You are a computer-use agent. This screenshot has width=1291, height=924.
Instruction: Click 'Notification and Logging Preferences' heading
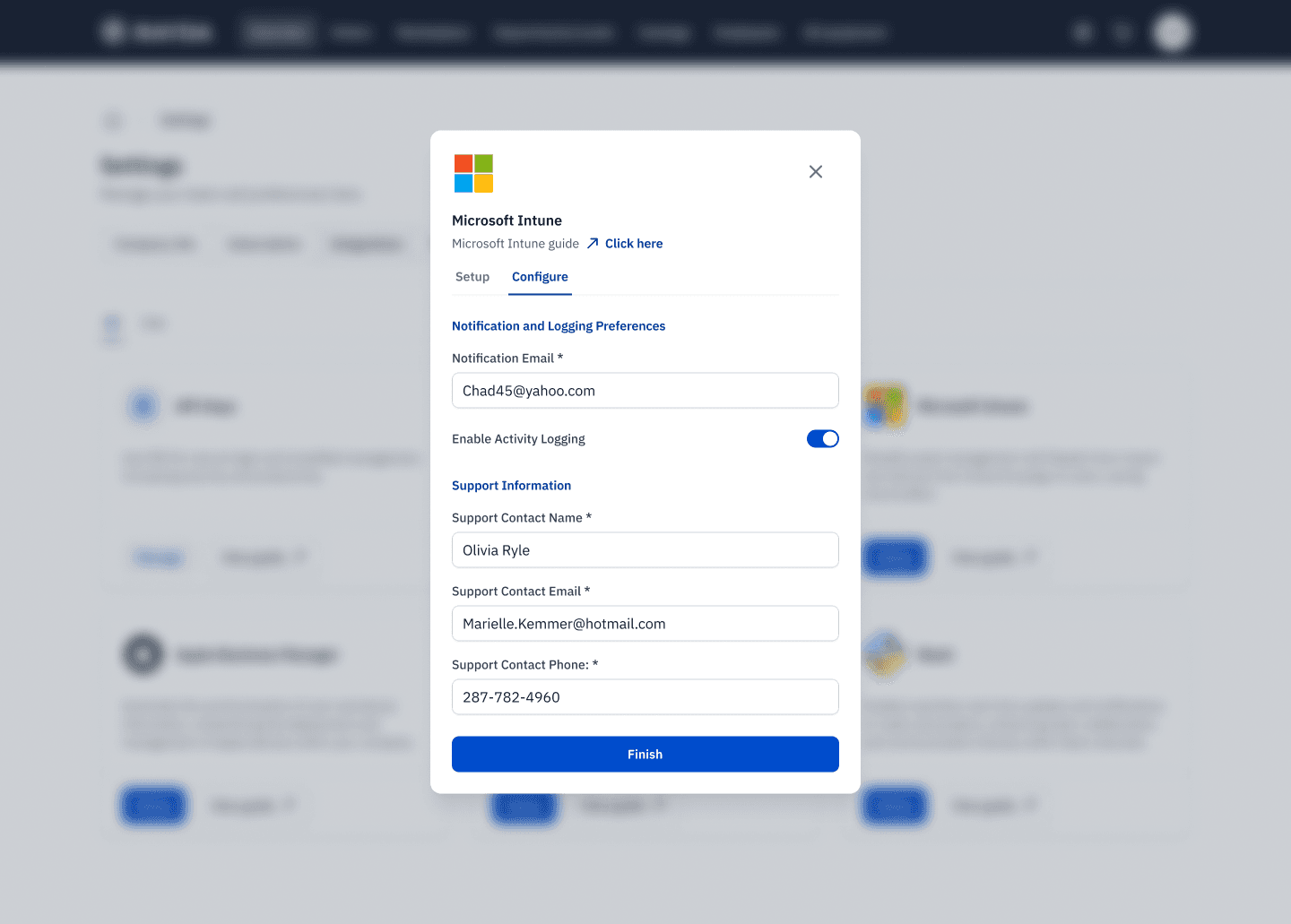[x=559, y=326]
